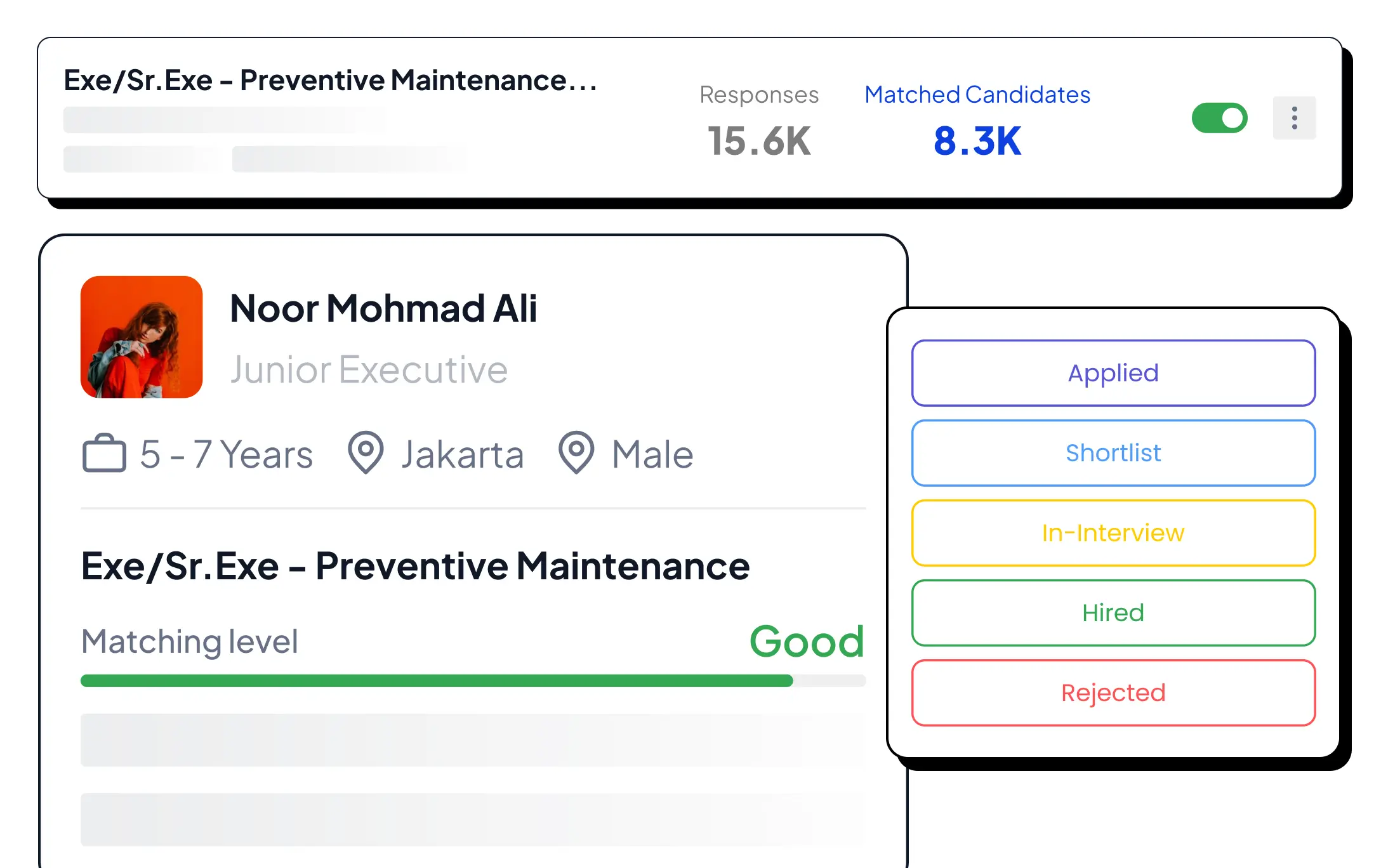
Task: Move candidate to Shortlist
Action: 1113,453
